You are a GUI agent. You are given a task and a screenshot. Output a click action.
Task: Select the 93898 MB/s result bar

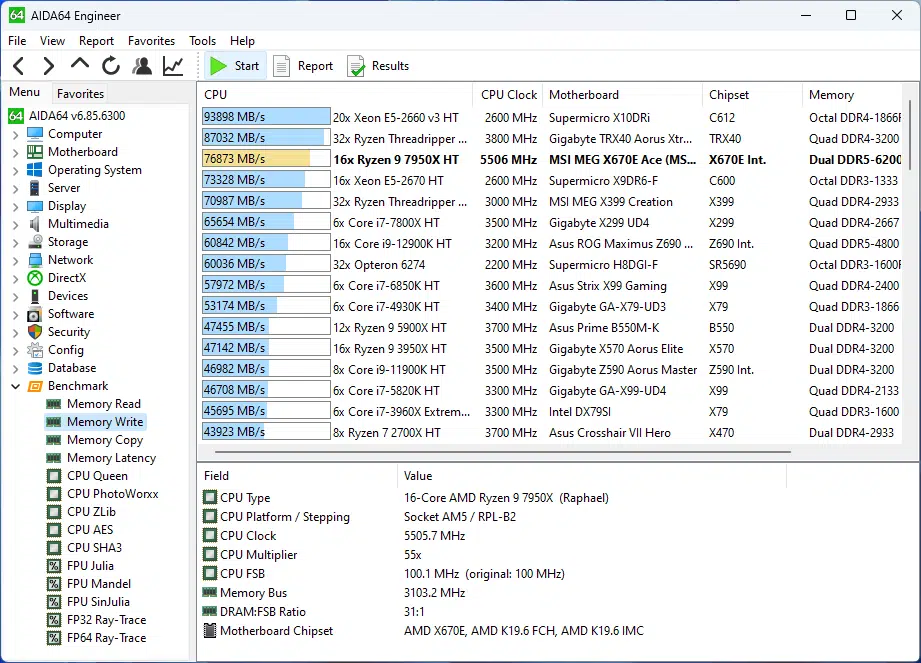coord(266,117)
